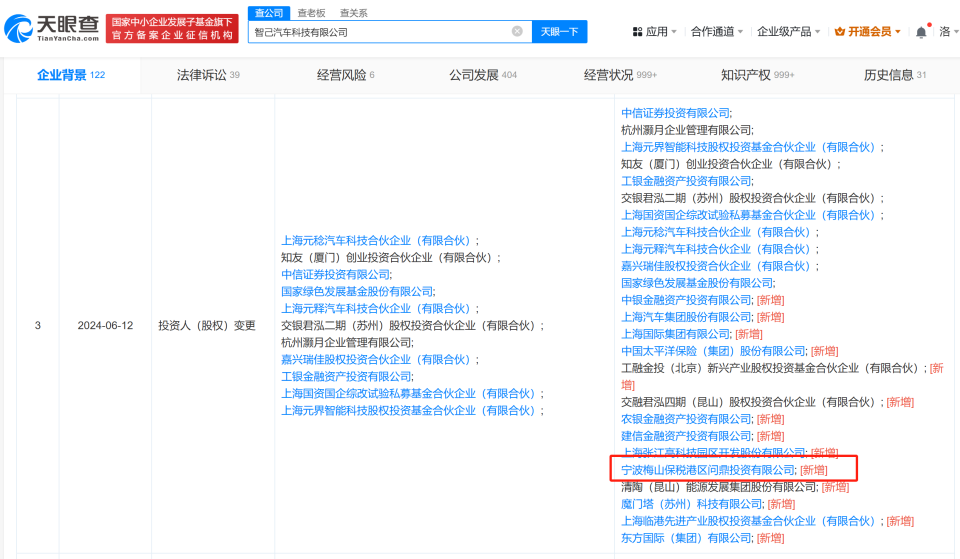
Task: Open 中信证券投资有限公司 link in before-change column
Action: (335, 274)
